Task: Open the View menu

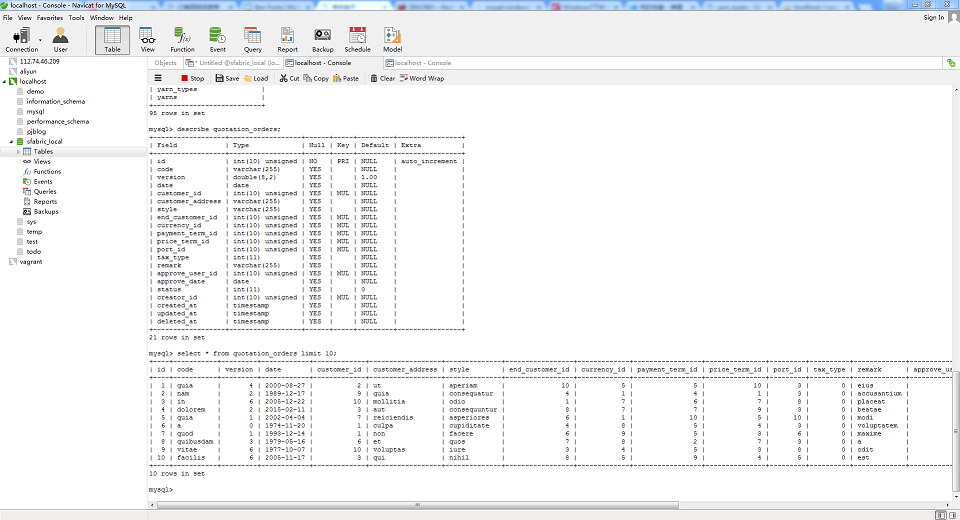Action: [x=24, y=18]
